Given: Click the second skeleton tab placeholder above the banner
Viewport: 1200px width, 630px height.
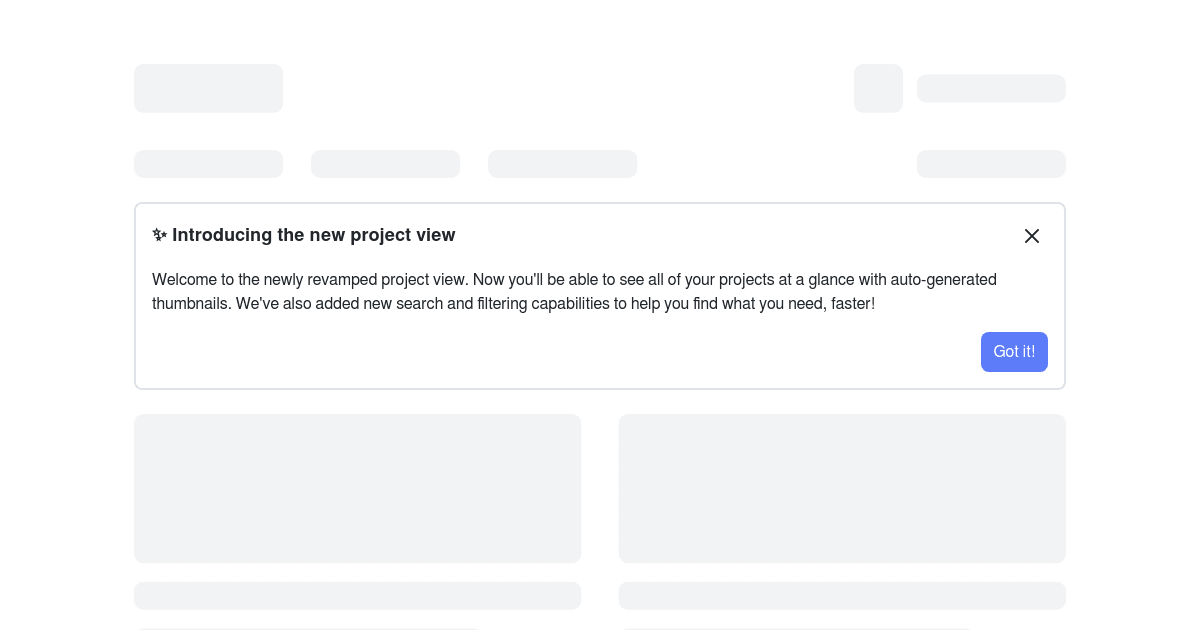Looking at the screenshot, I should [385, 164].
